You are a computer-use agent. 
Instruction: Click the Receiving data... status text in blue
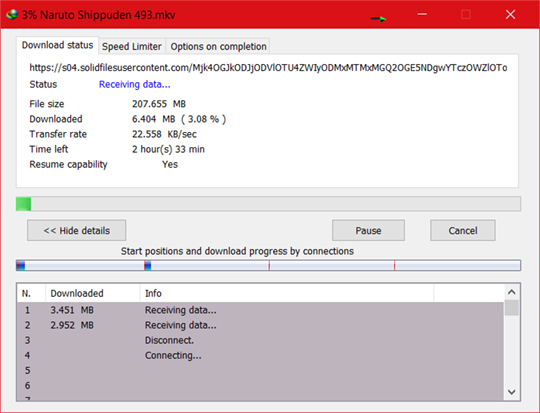(x=135, y=84)
